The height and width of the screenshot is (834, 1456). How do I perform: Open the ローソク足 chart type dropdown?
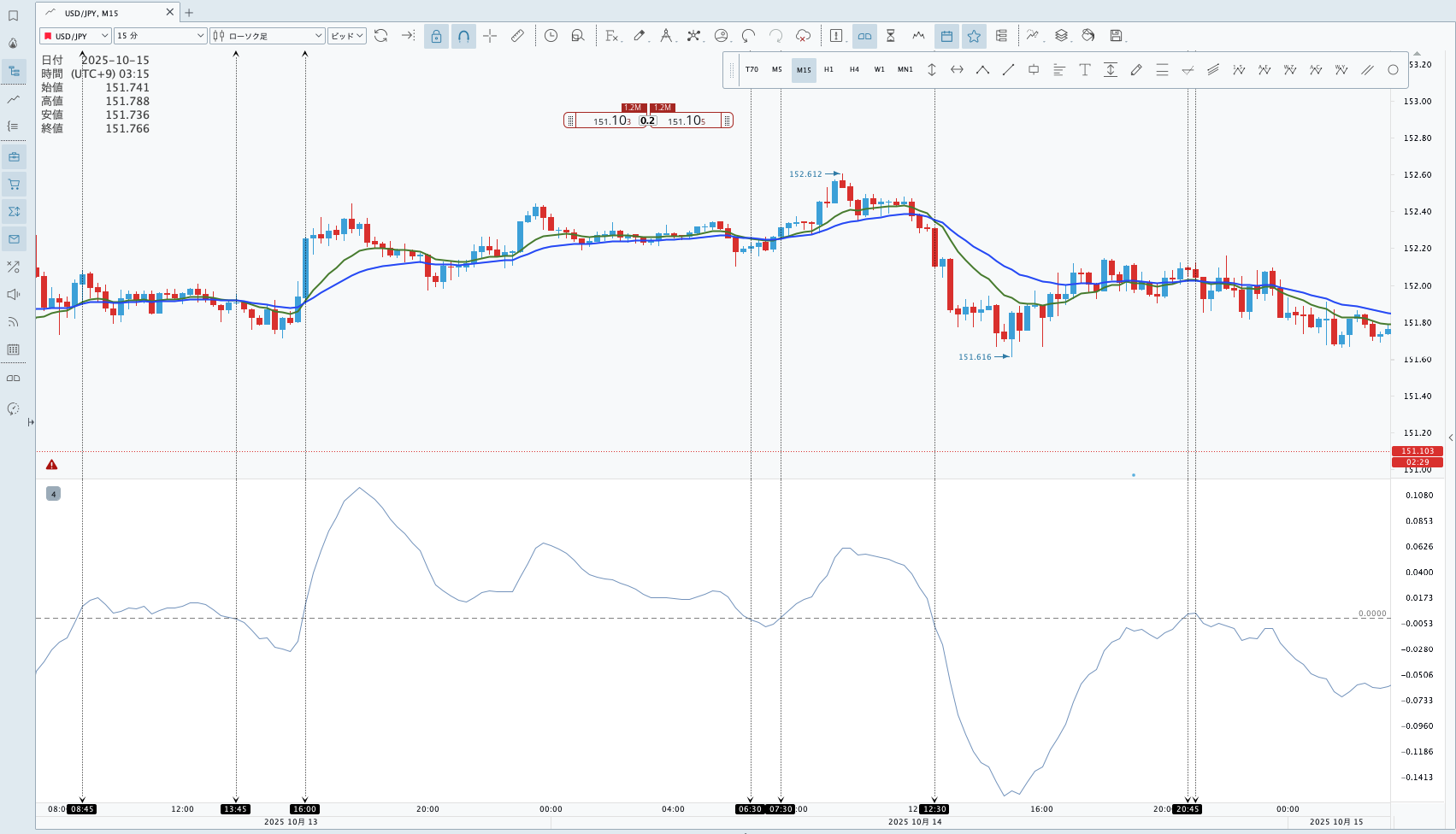[x=267, y=36]
